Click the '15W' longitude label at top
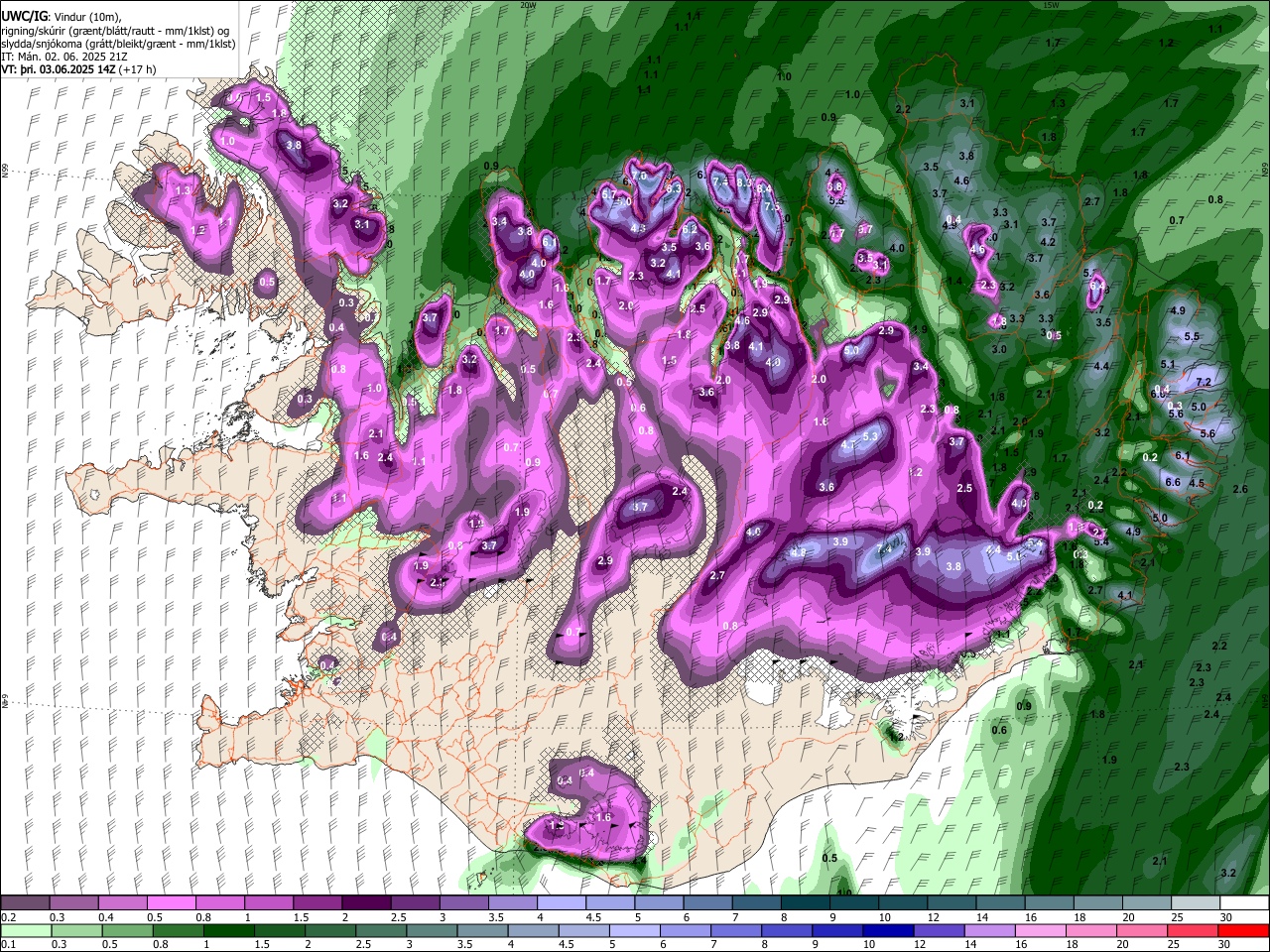 point(1051,5)
